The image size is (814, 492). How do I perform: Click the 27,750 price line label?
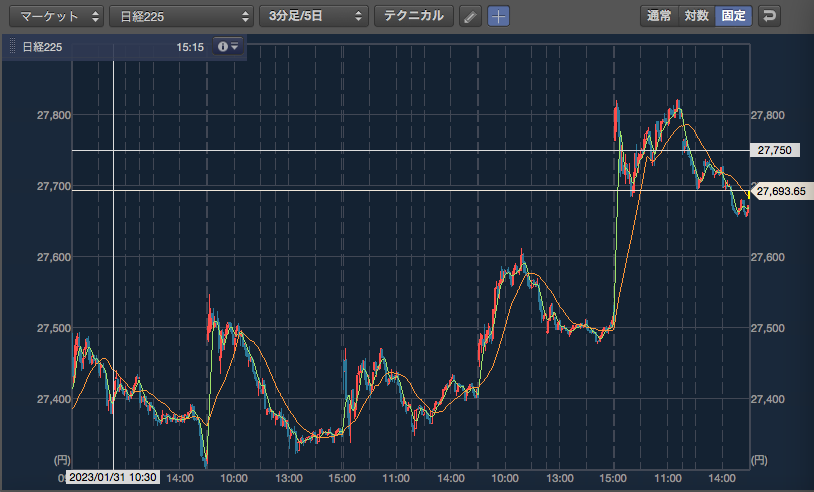pyautogui.click(x=775, y=151)
